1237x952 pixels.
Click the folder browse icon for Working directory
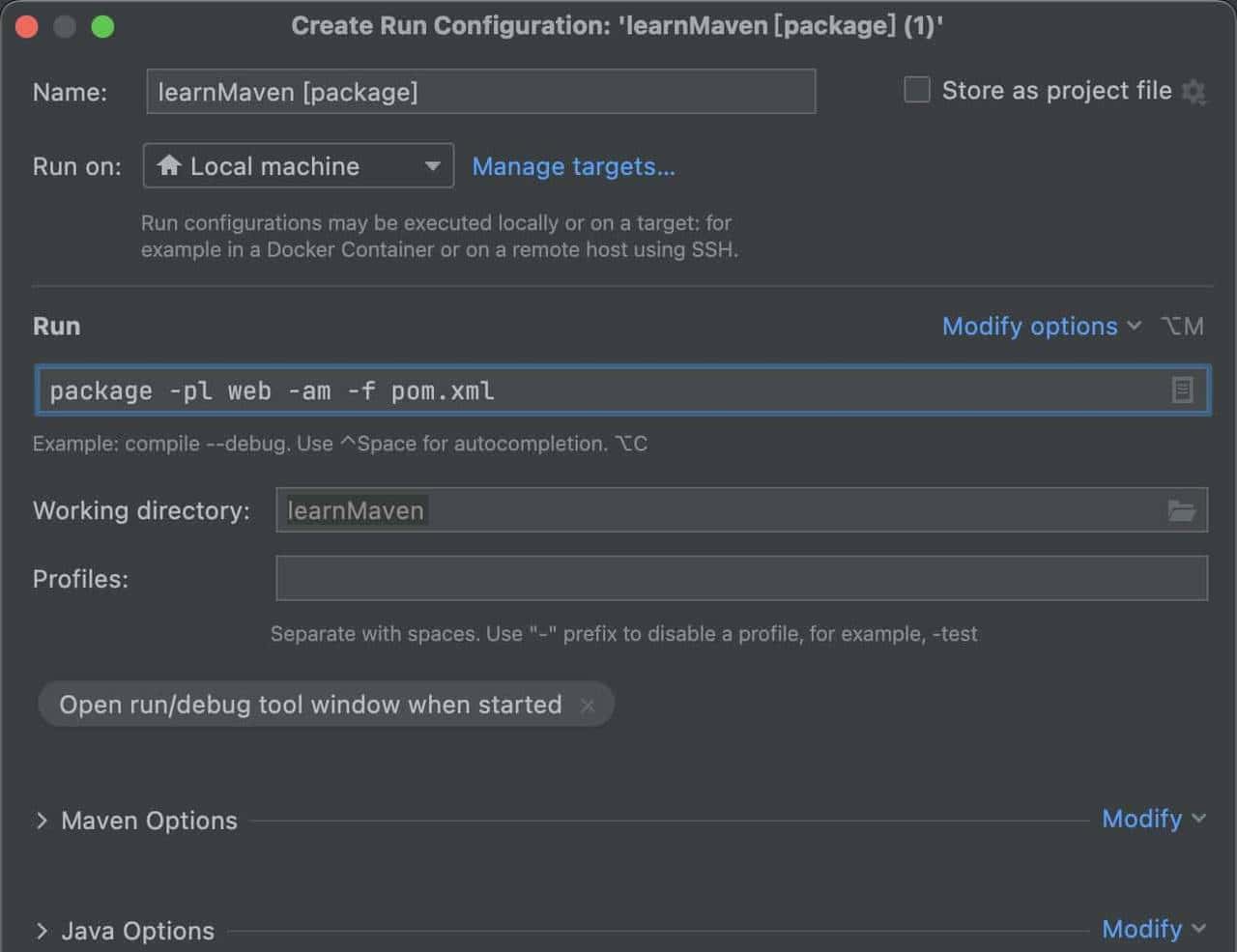pyautogui.click(x=1181, y=510)
